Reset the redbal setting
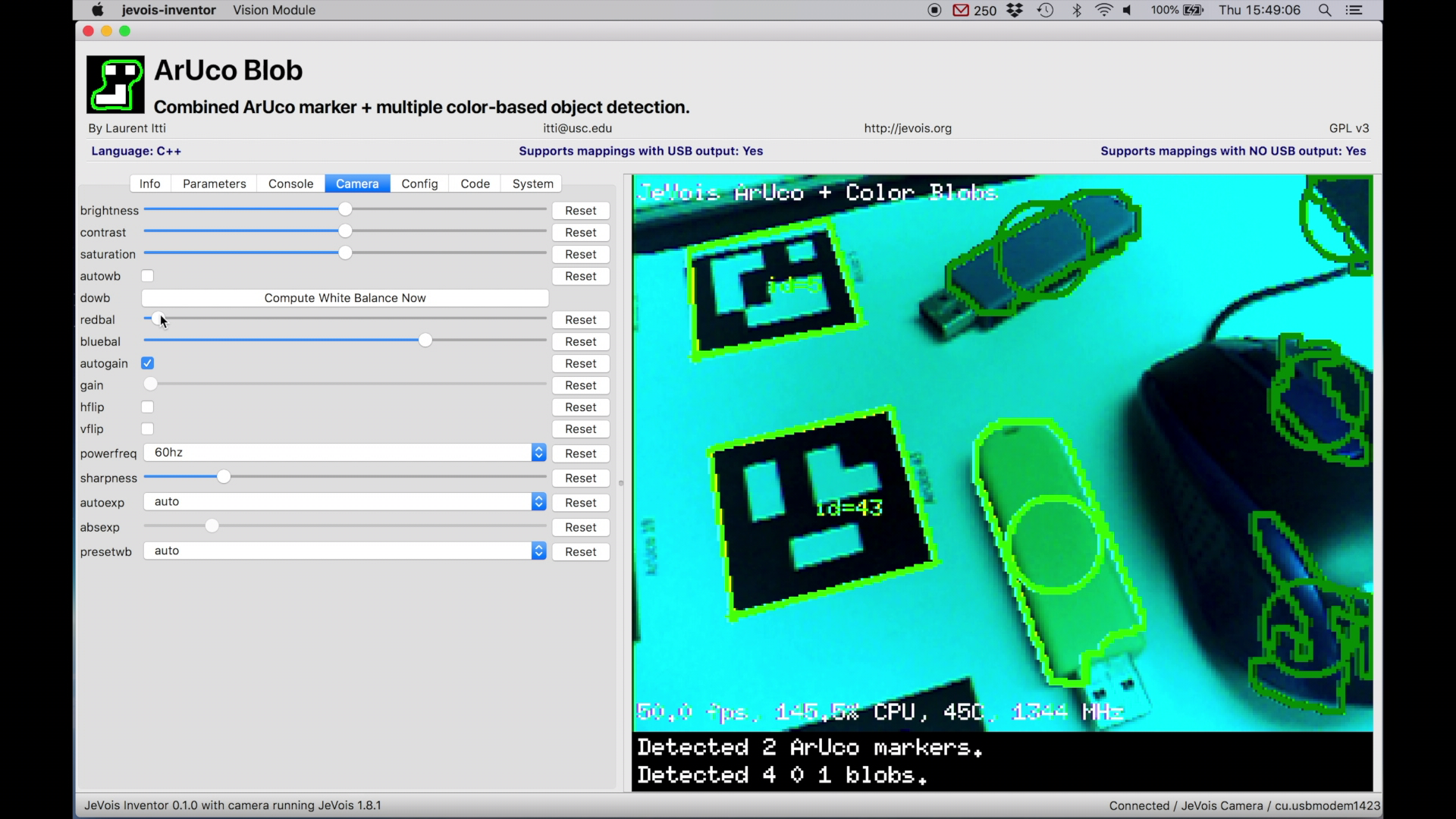This screenshot has height=819, width=1456. pos(581,320)
